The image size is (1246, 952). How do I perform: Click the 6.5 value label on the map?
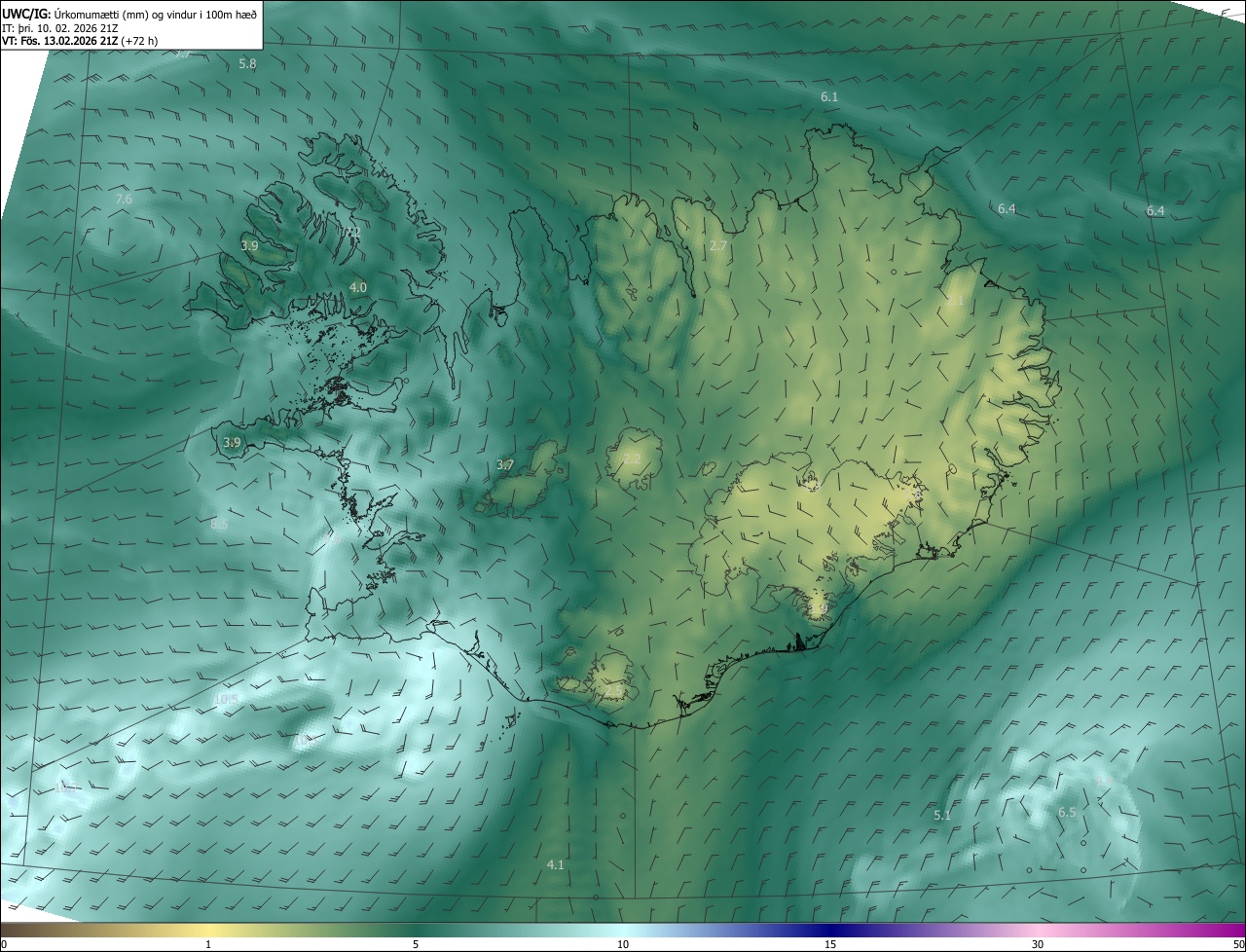click(x=1067, y=813)
